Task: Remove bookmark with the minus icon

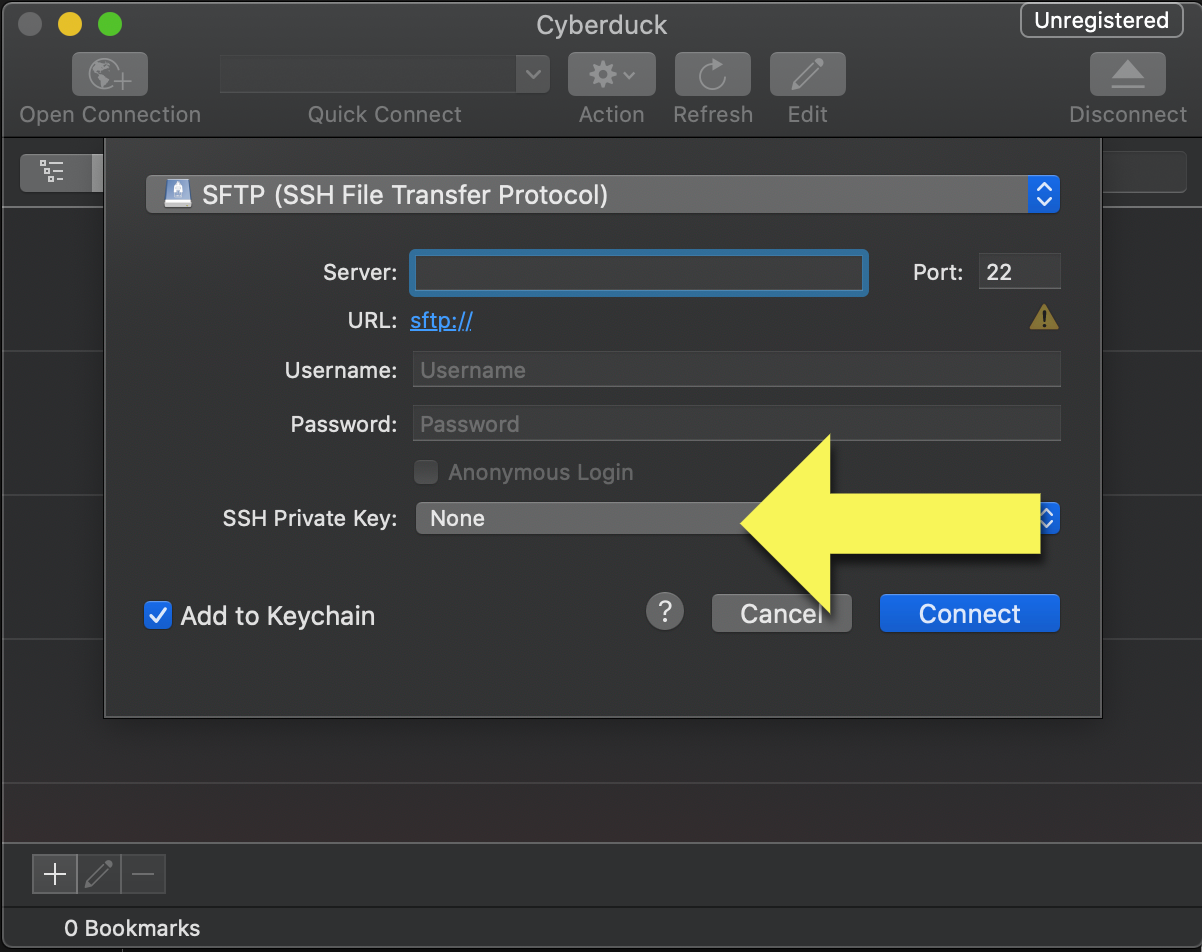Action: pos(143,875)
